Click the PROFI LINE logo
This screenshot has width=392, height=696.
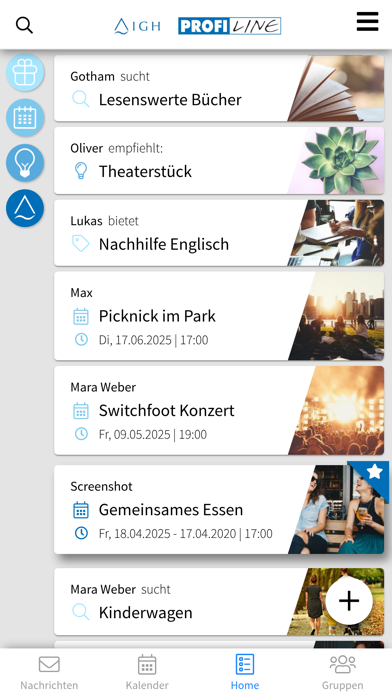230,26
